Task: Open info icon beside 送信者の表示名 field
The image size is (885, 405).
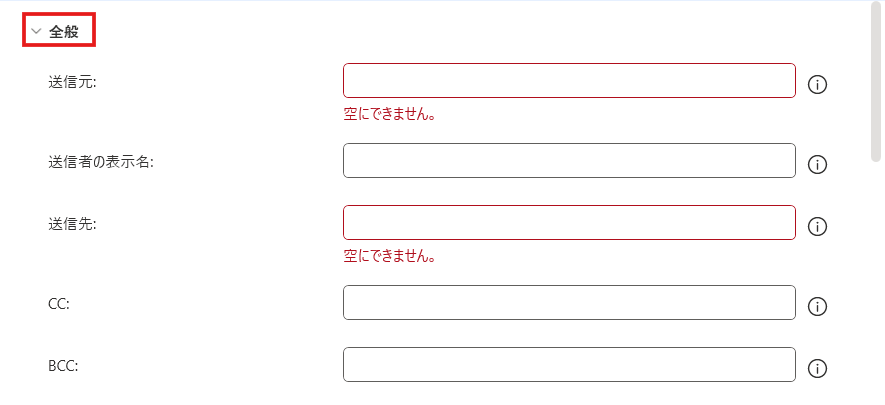Action: (817, 165)
